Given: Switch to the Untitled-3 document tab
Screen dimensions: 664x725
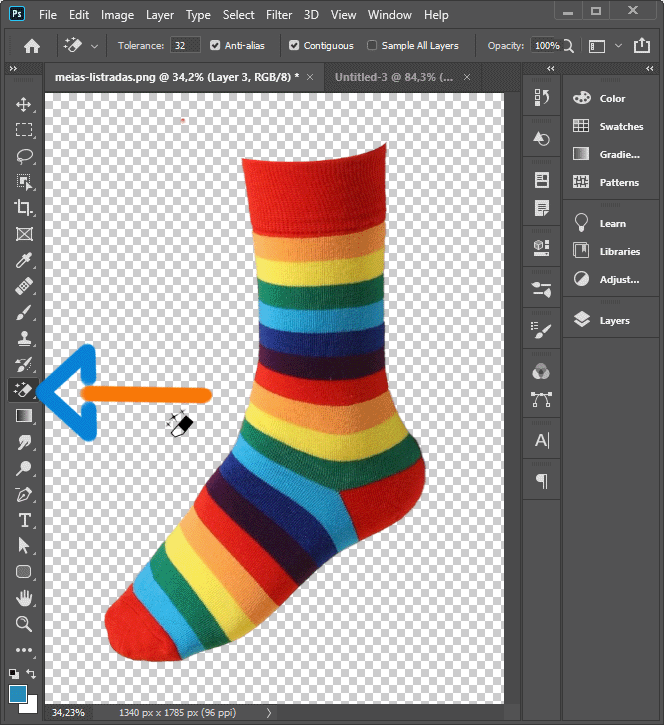Looking at the screenshot, I should coord(393,77).
